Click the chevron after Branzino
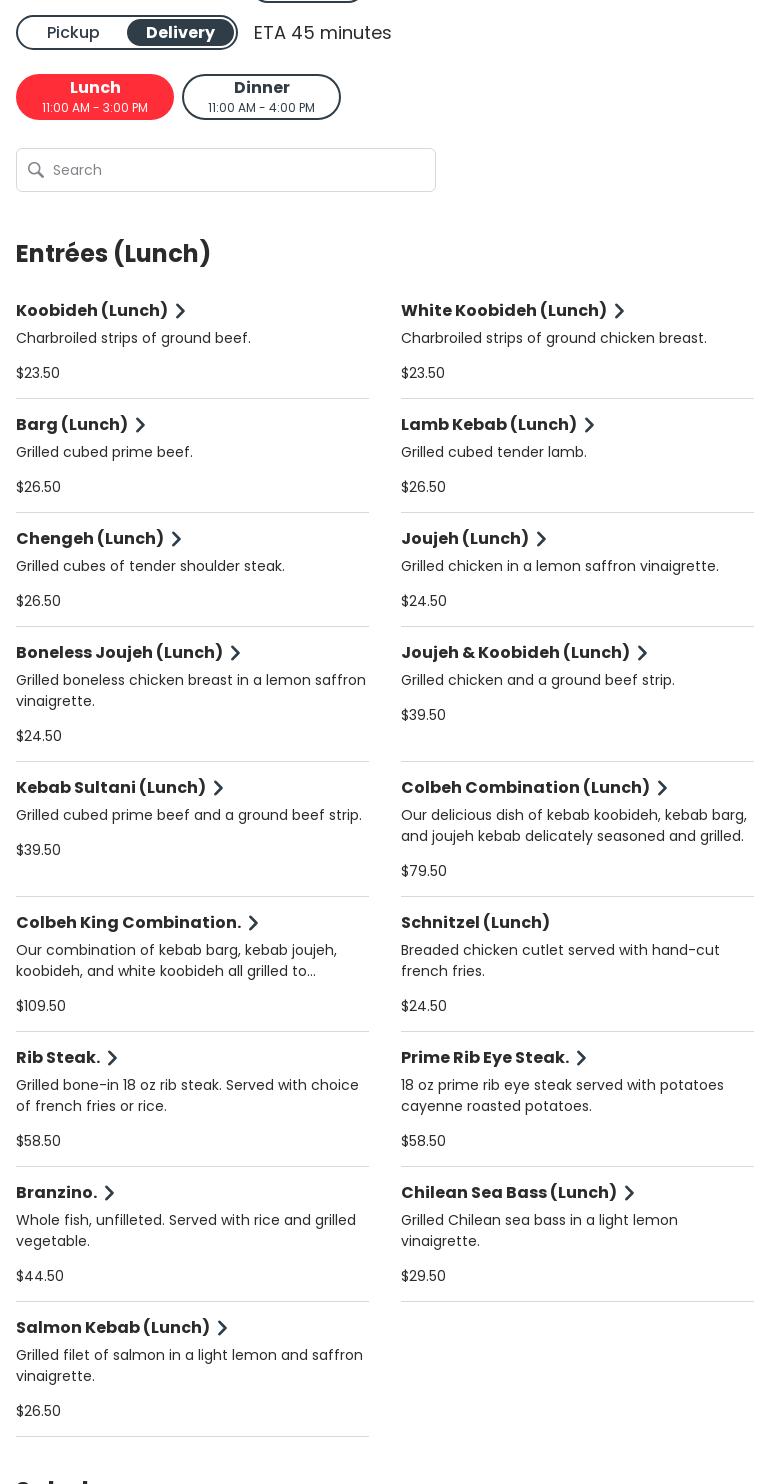The height and width of the screenshot is (1484, 770). 109,1193
